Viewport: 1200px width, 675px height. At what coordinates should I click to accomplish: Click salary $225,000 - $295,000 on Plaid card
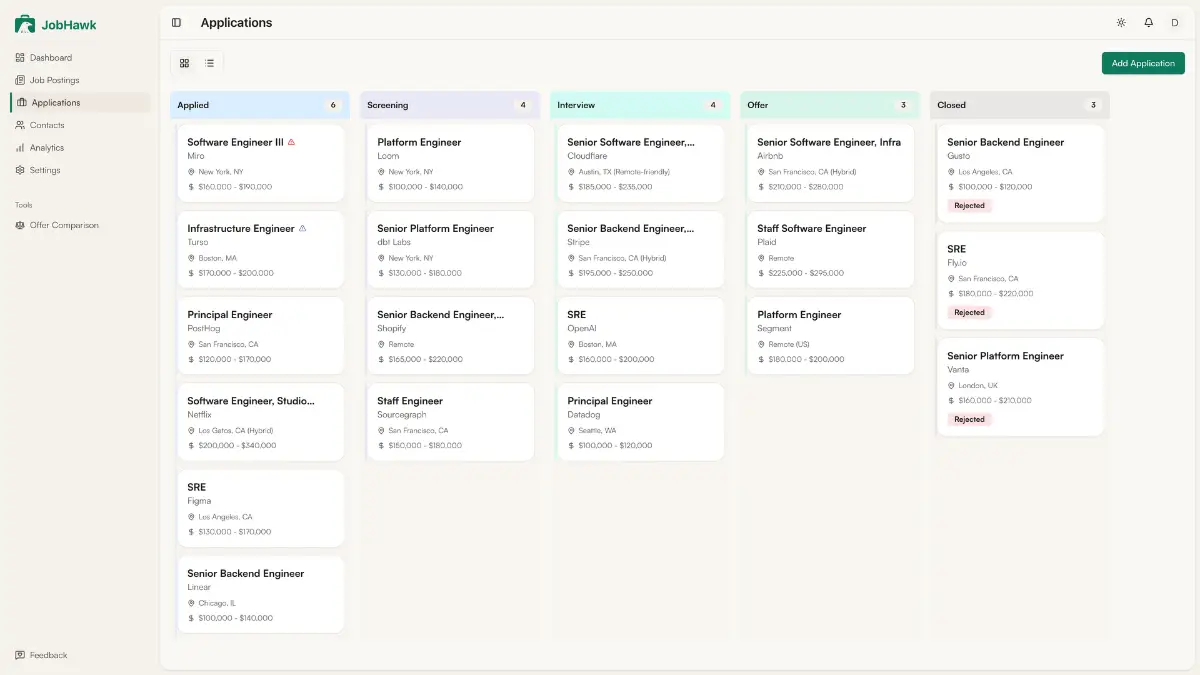click(806, 273)
